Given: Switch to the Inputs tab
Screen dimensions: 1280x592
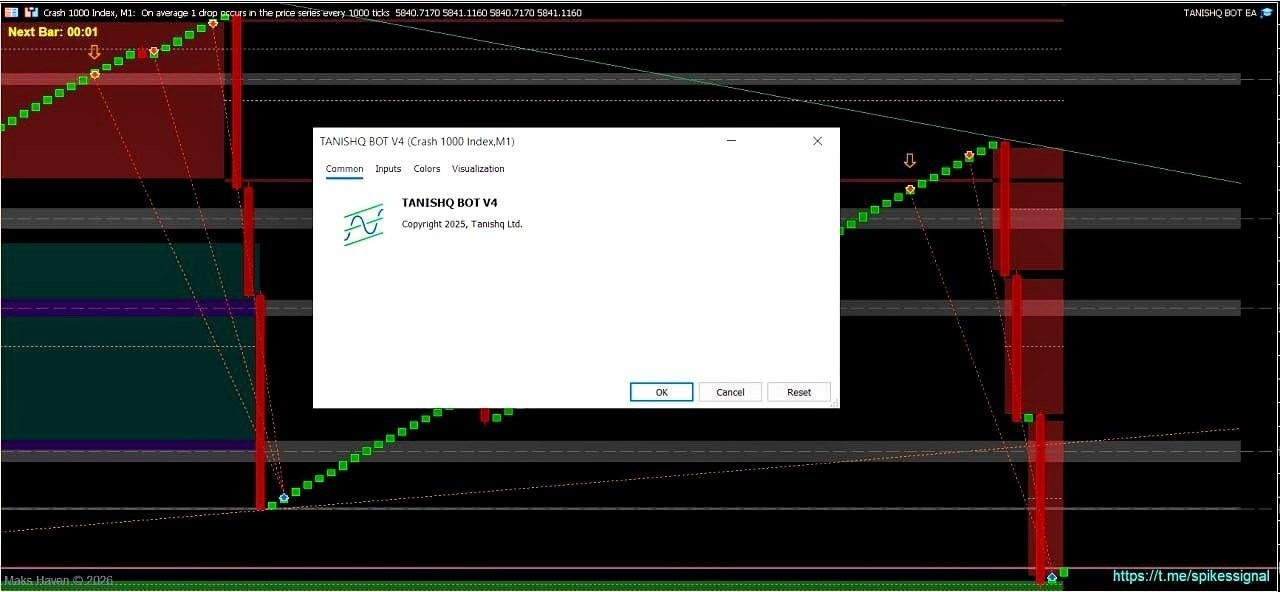Looking at the screenshot, I should coord(388,169).
